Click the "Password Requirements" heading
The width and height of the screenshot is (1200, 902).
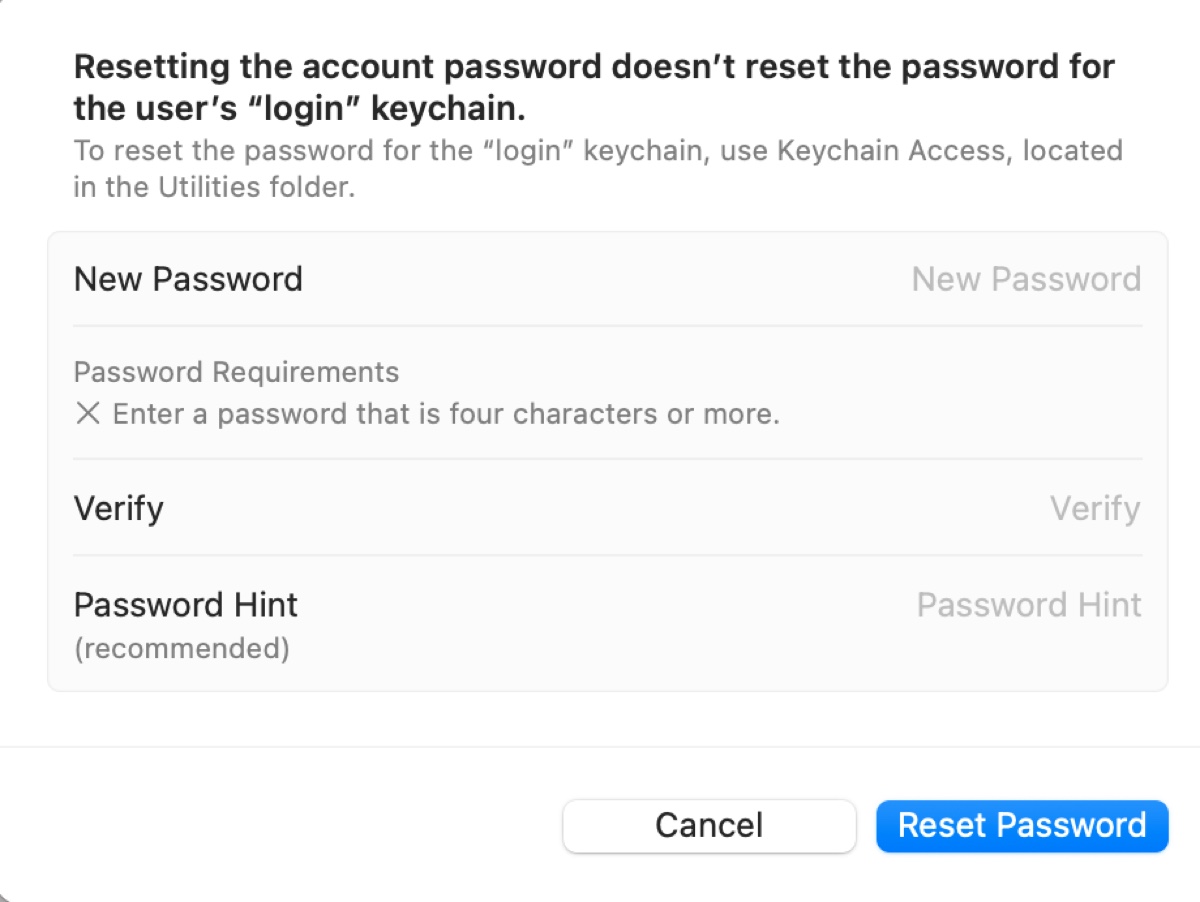[x=236, y=373]
